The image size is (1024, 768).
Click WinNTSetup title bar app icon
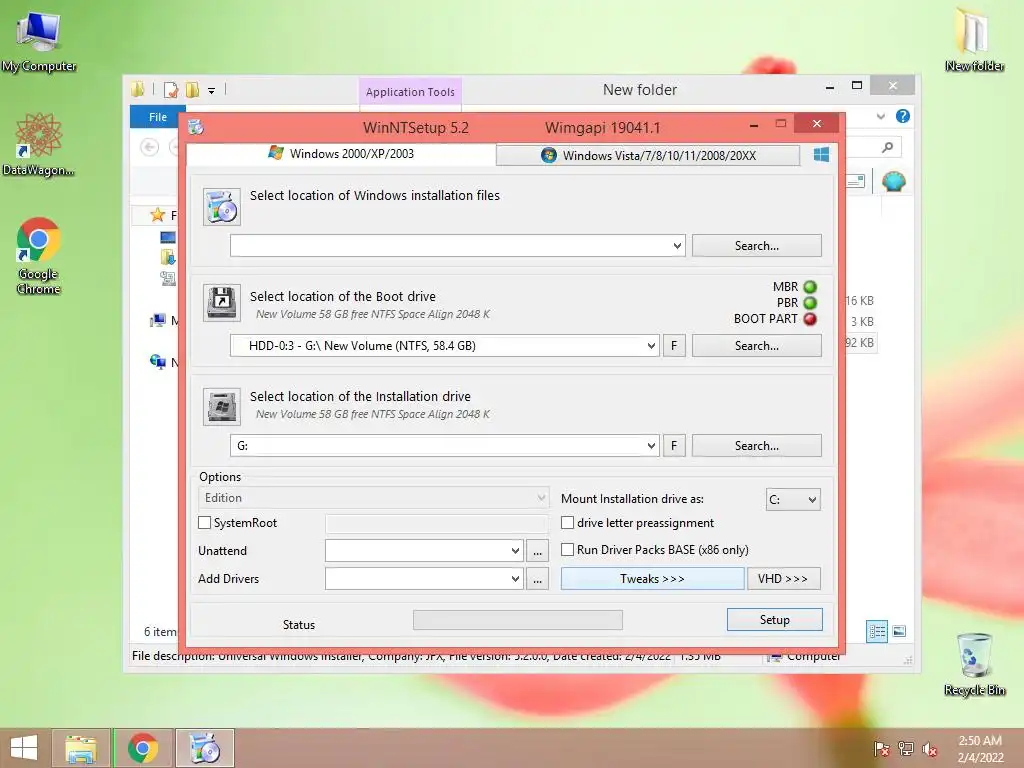point(196,127)
